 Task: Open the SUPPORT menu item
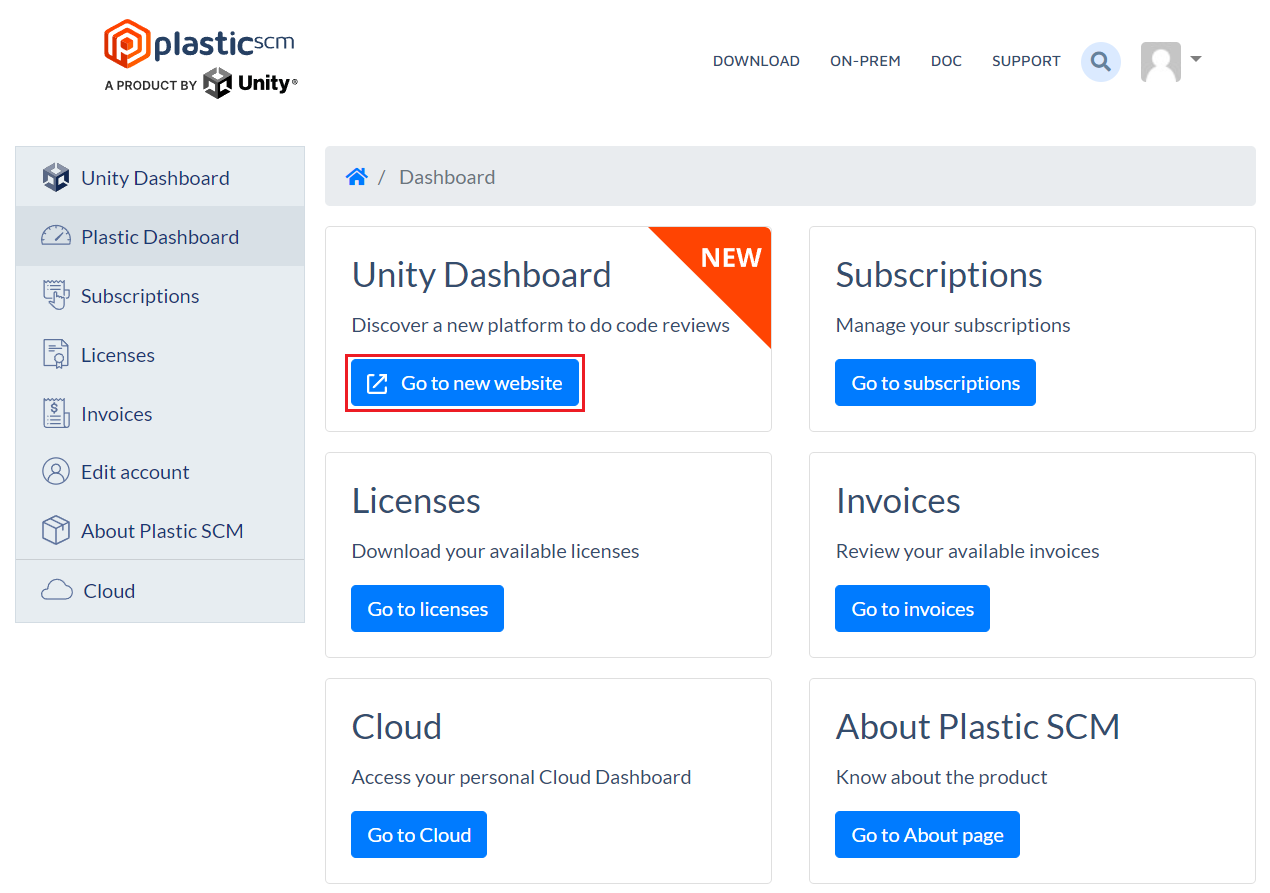click(1026, 61)
